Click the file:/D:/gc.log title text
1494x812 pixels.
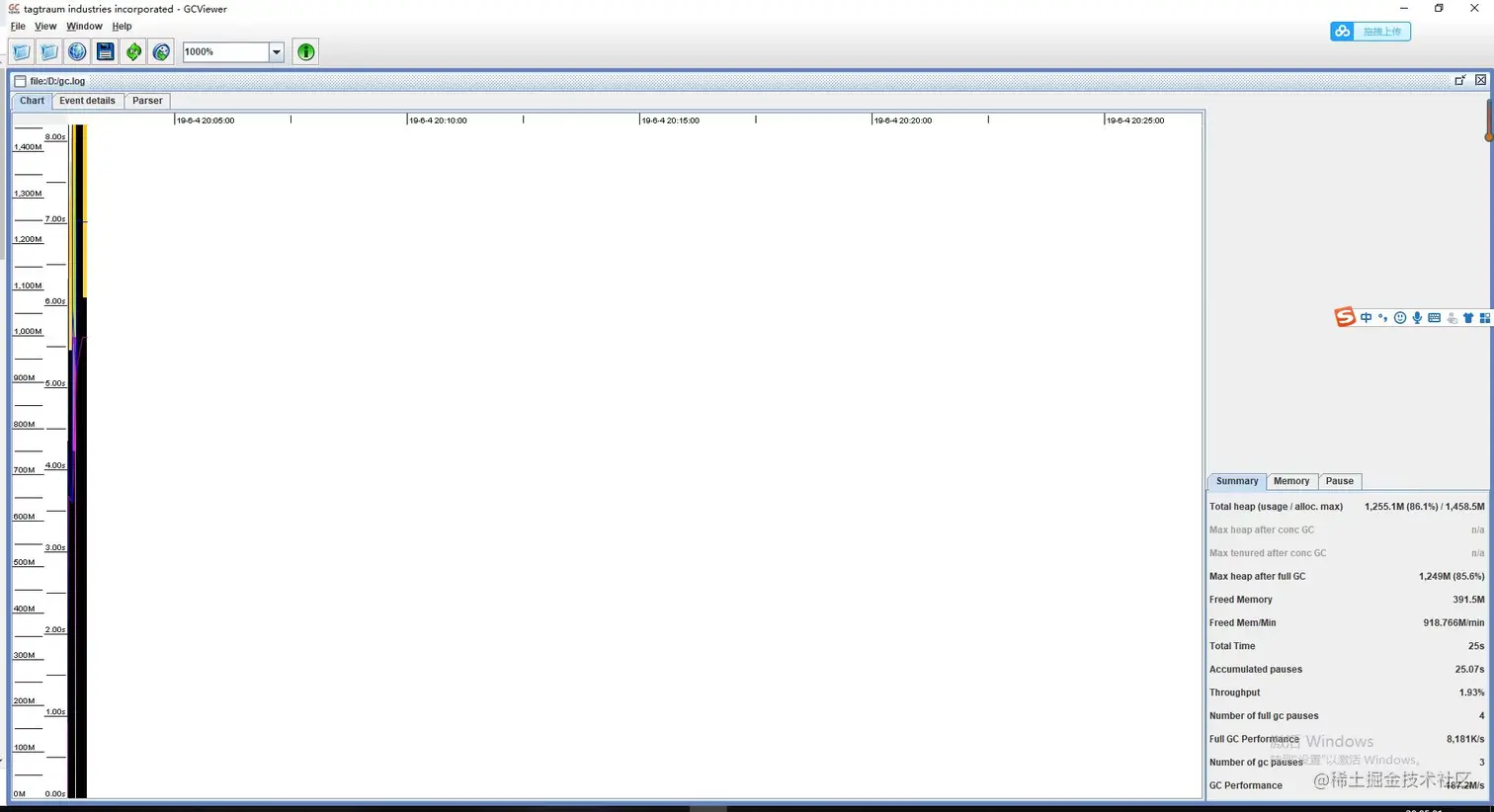pos(57,81)
